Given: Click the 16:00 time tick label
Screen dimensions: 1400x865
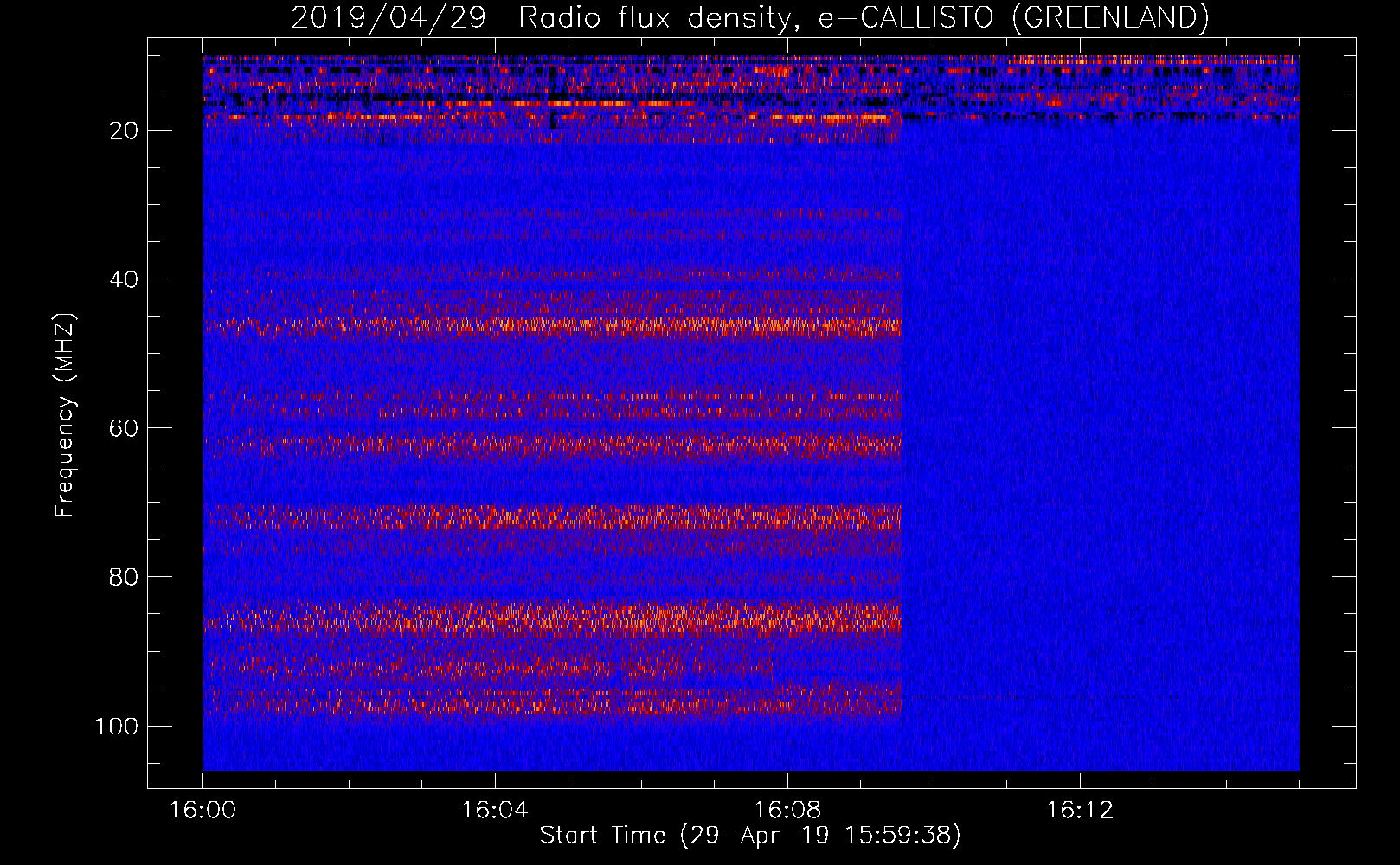Looking at the screenshot, I should [202, 811].
